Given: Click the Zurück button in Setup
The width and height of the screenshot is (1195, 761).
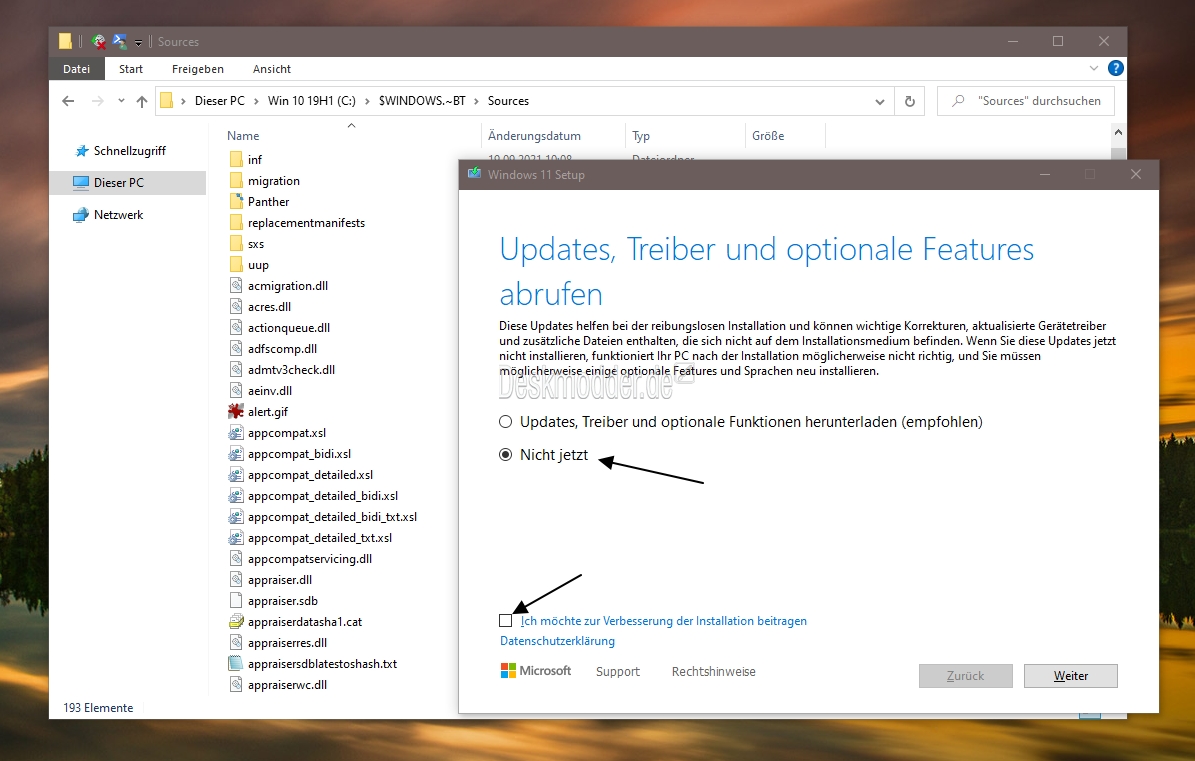Looking at the screenshot, I should (x=966, y=676).
